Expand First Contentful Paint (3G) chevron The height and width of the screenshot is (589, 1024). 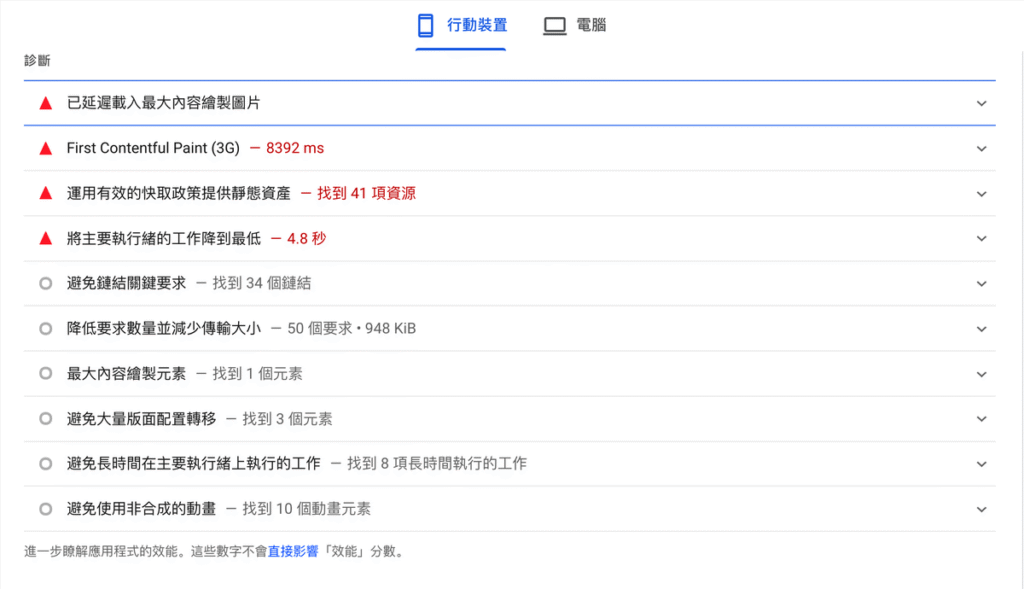(x=981, y=149)
